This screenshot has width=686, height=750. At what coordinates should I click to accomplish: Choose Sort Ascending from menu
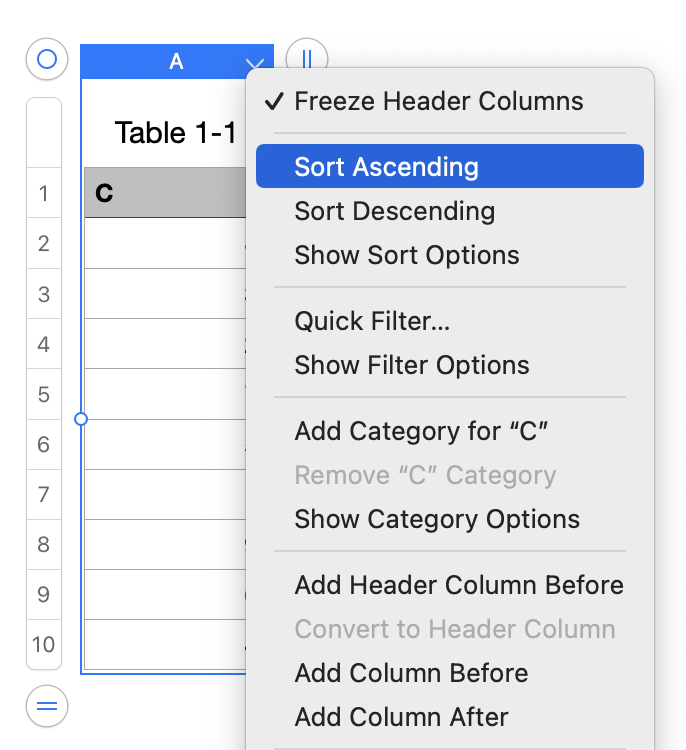[x=386, y=167]
